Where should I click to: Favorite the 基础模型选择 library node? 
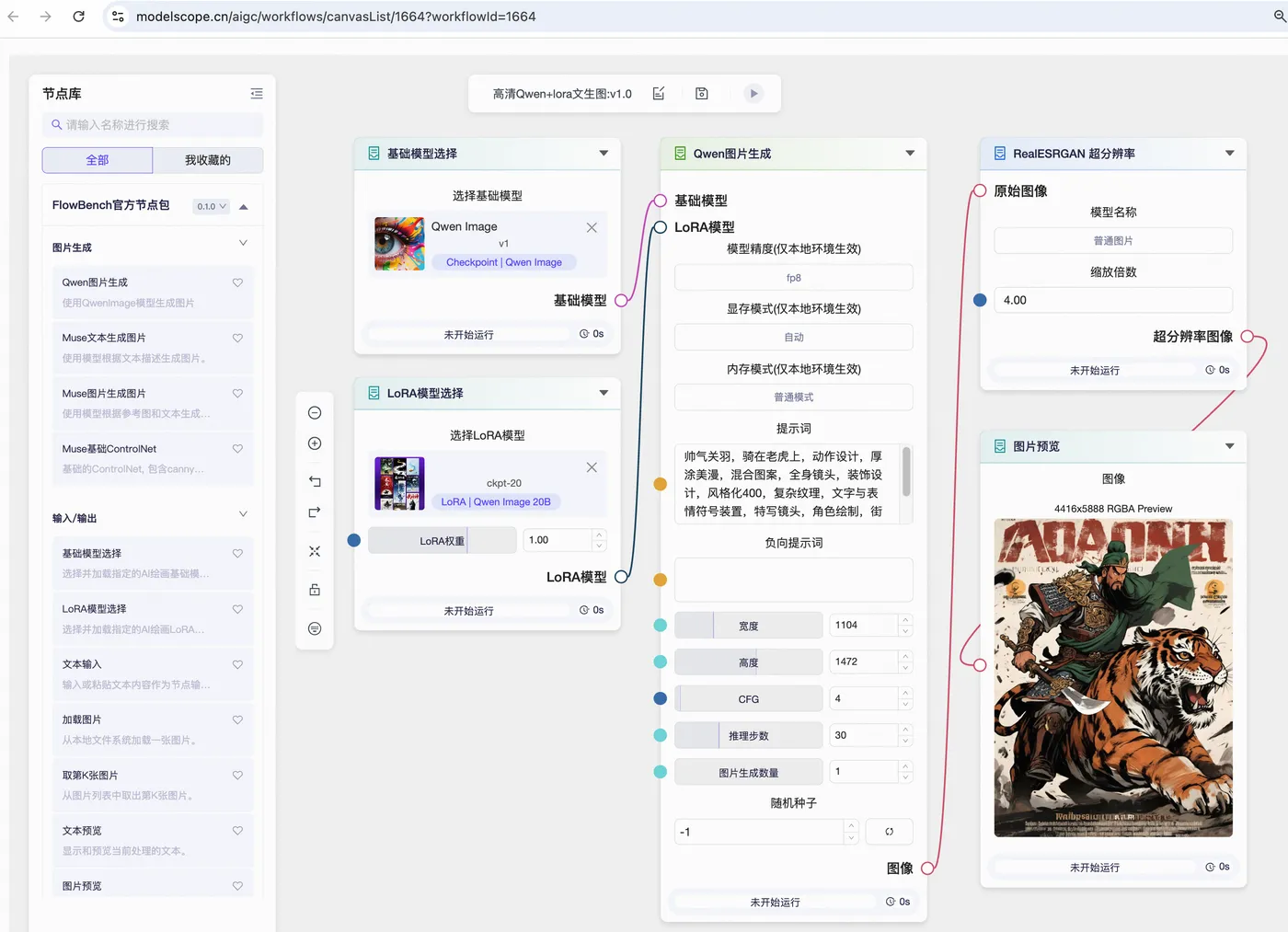coord(237,554)
